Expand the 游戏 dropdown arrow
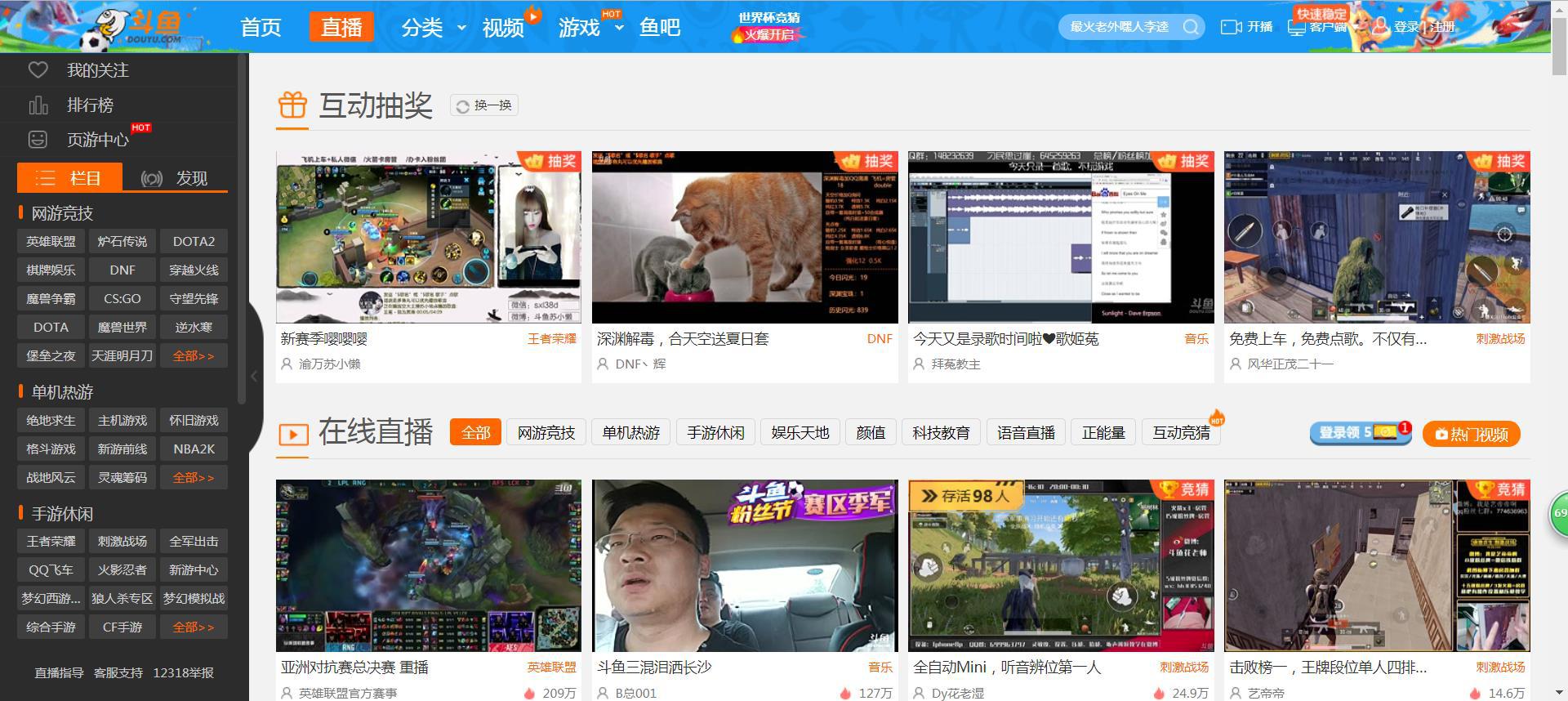The image size is (1568, 701). click(619, 28)
